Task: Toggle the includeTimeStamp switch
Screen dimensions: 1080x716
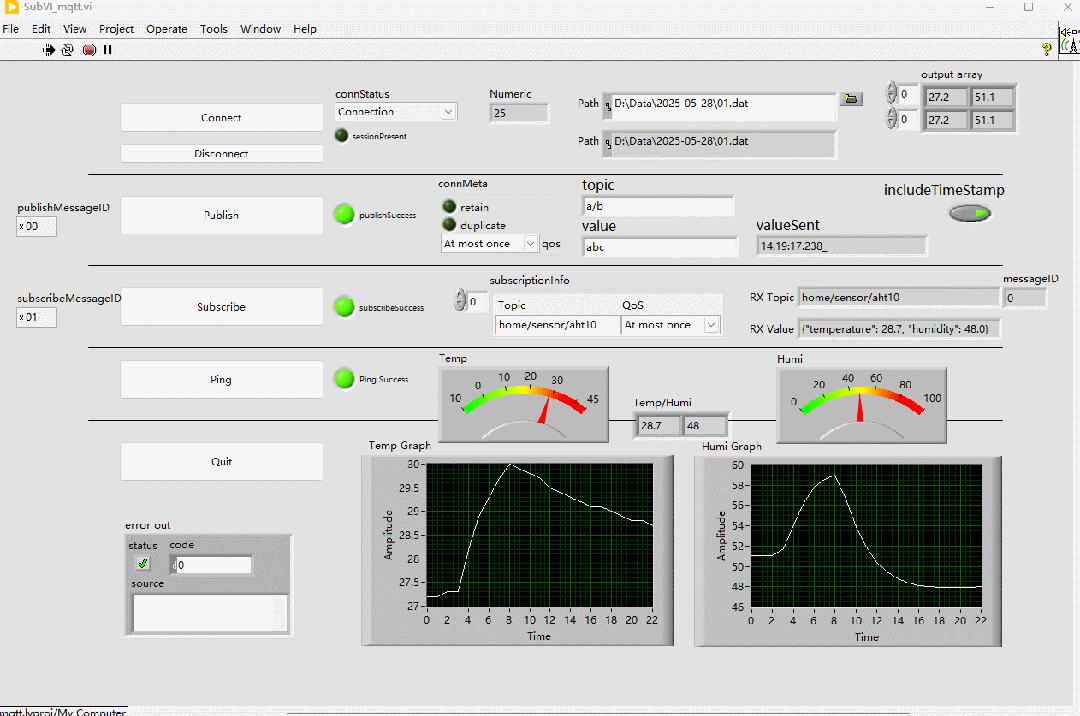Action: pos(970,213)
